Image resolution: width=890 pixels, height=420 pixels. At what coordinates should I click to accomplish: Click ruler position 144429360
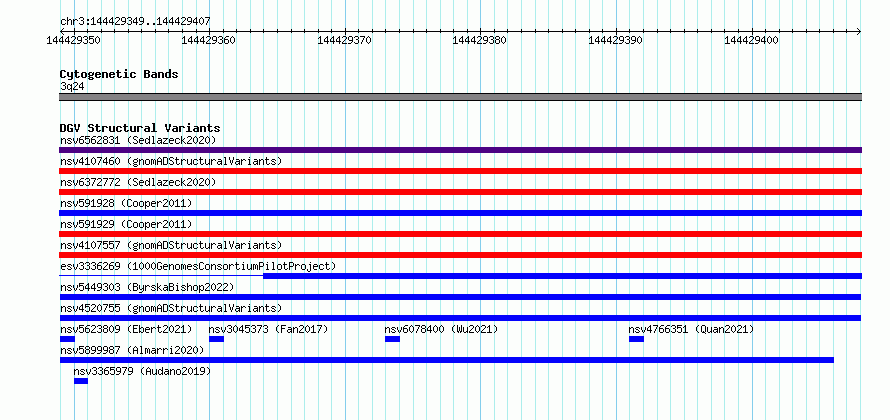(209, 40)
